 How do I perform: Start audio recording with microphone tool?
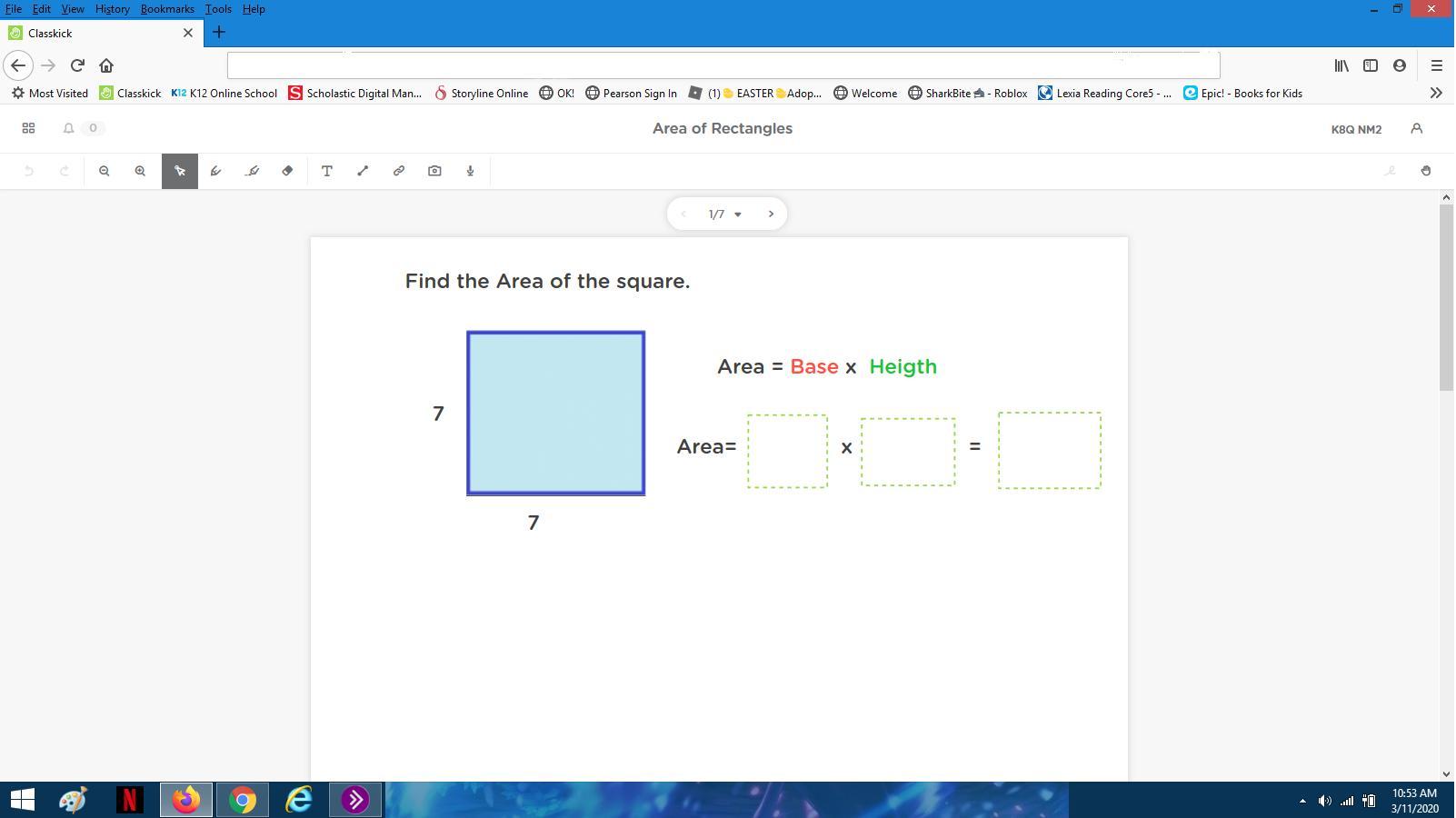tap(471, 171)
